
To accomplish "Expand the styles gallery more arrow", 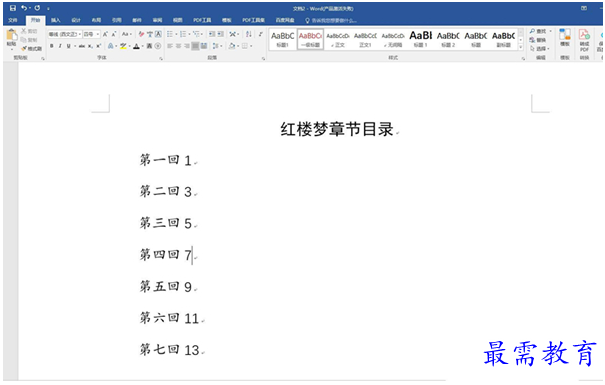I will [x=521, y=47].
